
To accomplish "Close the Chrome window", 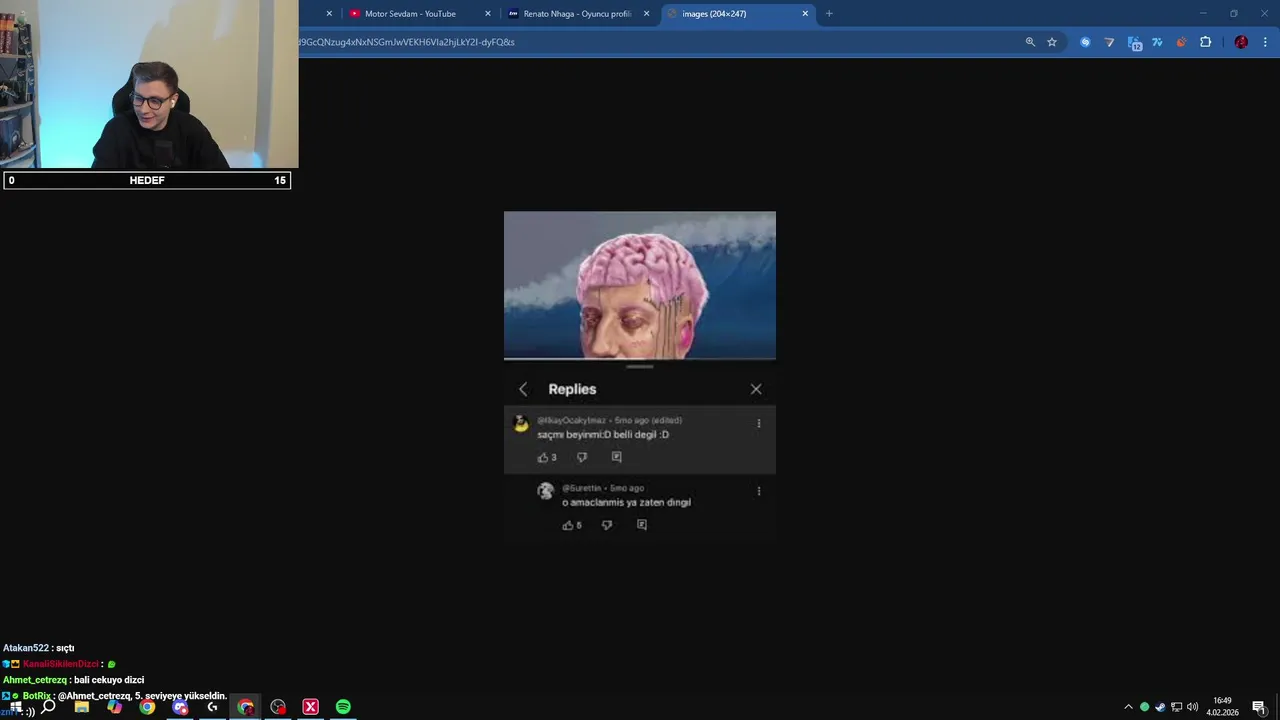I will [1264, 14].
